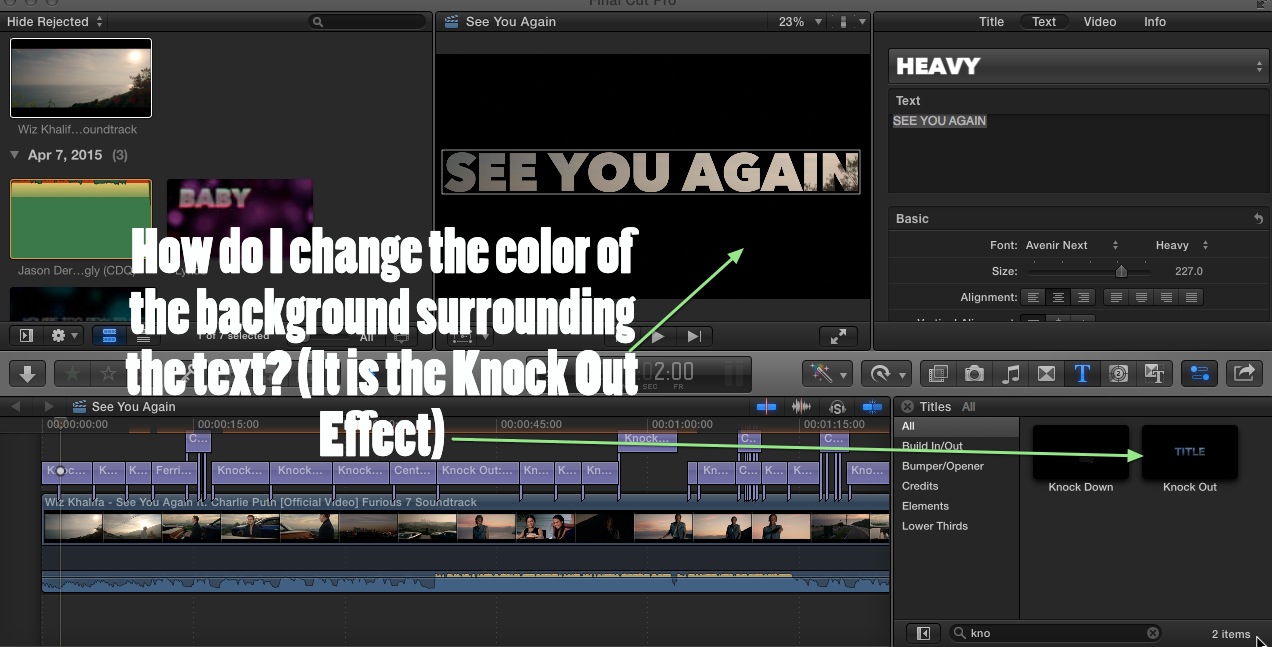Play the viewer in full screen
Screen dimensions: 1272x647
pyautogui.click(x=838, y=337)
